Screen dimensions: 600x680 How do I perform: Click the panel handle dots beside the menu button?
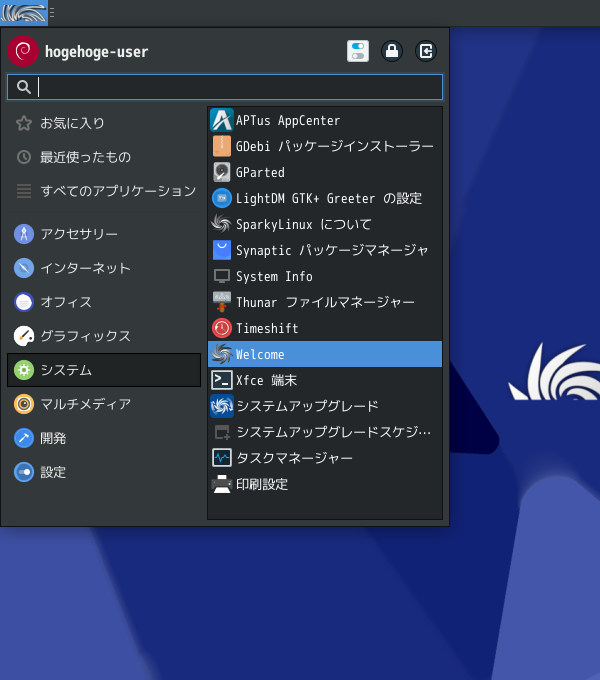[52, 13]
